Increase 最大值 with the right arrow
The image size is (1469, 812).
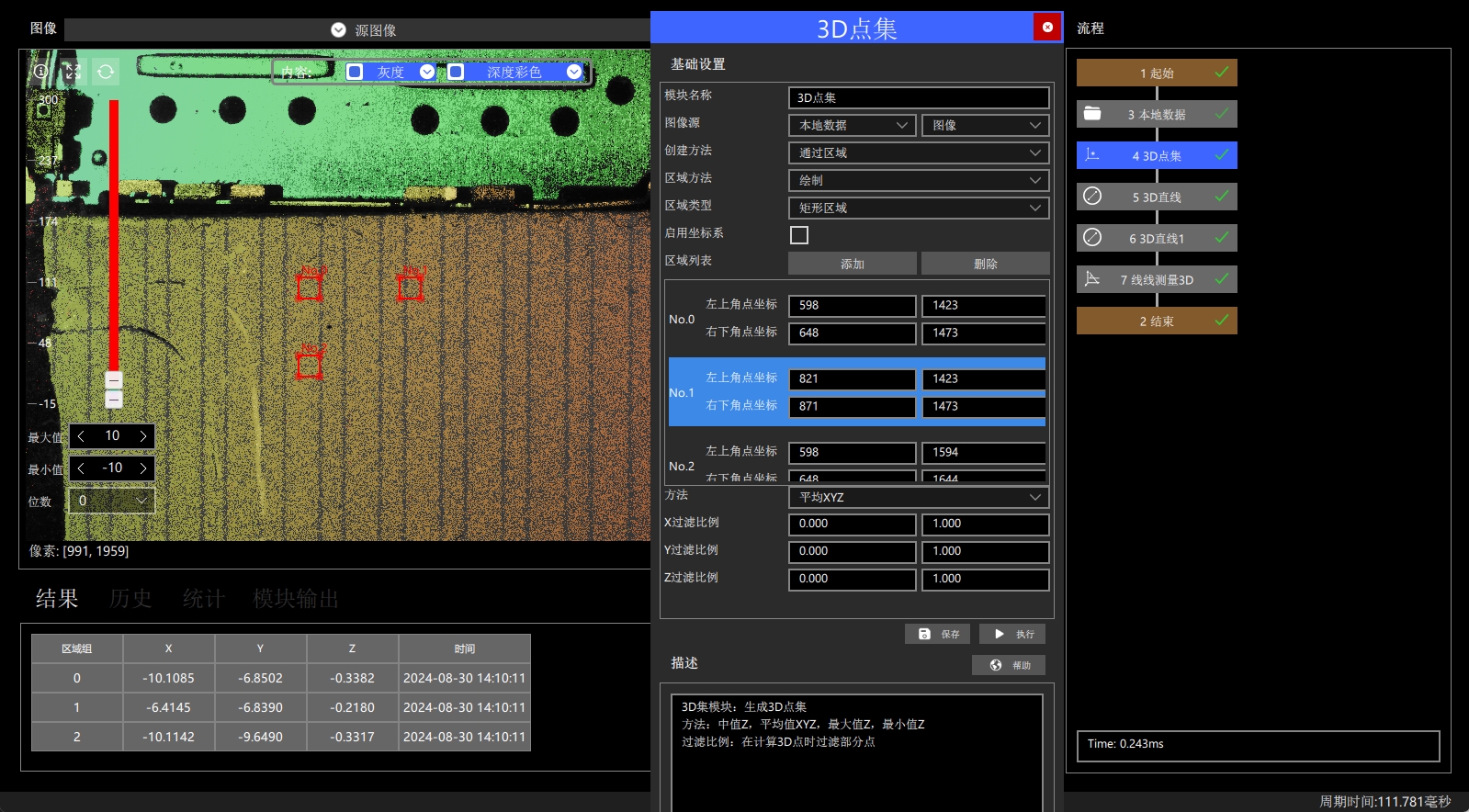coord(143,436)
